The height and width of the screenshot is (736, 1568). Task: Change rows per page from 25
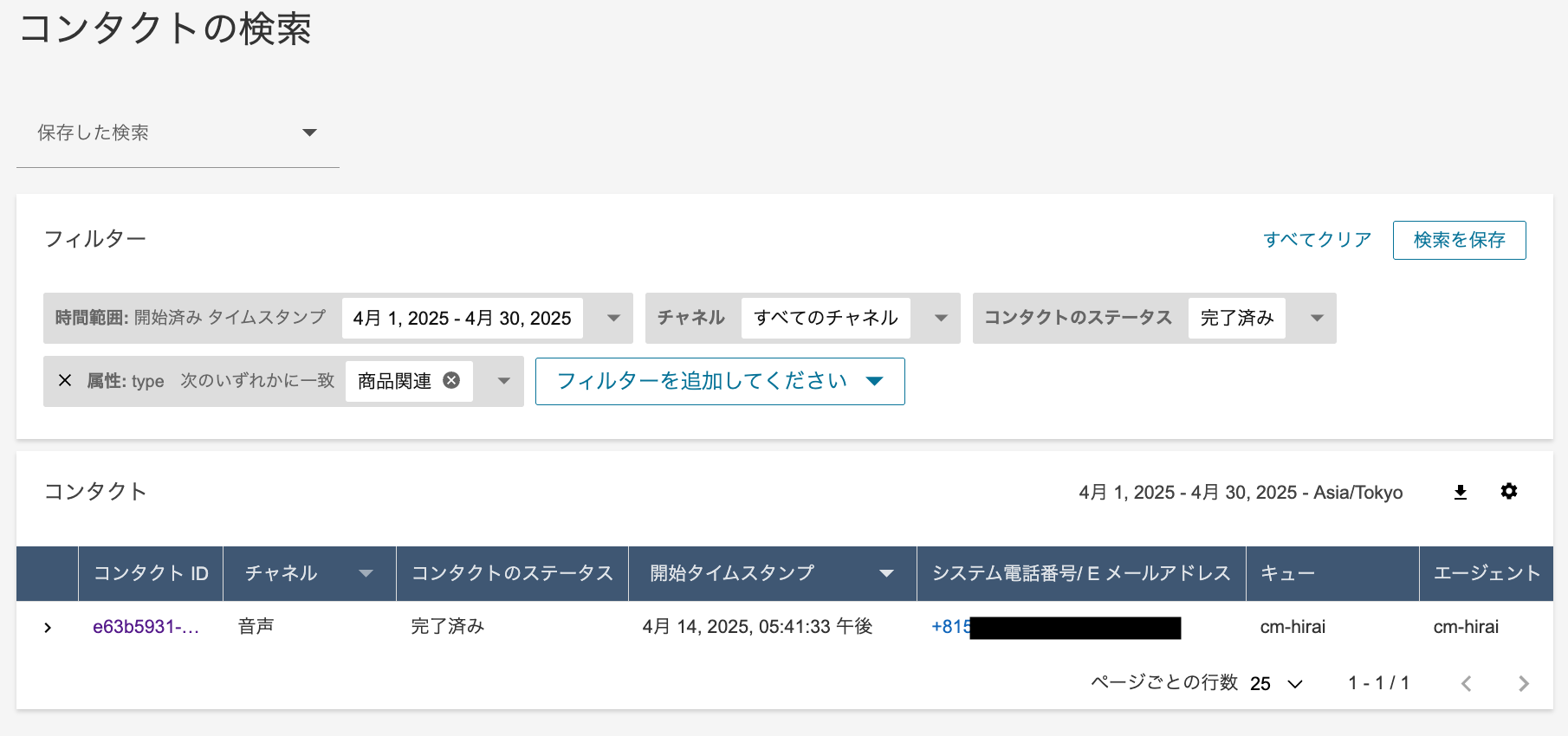tap(1276, 684)
